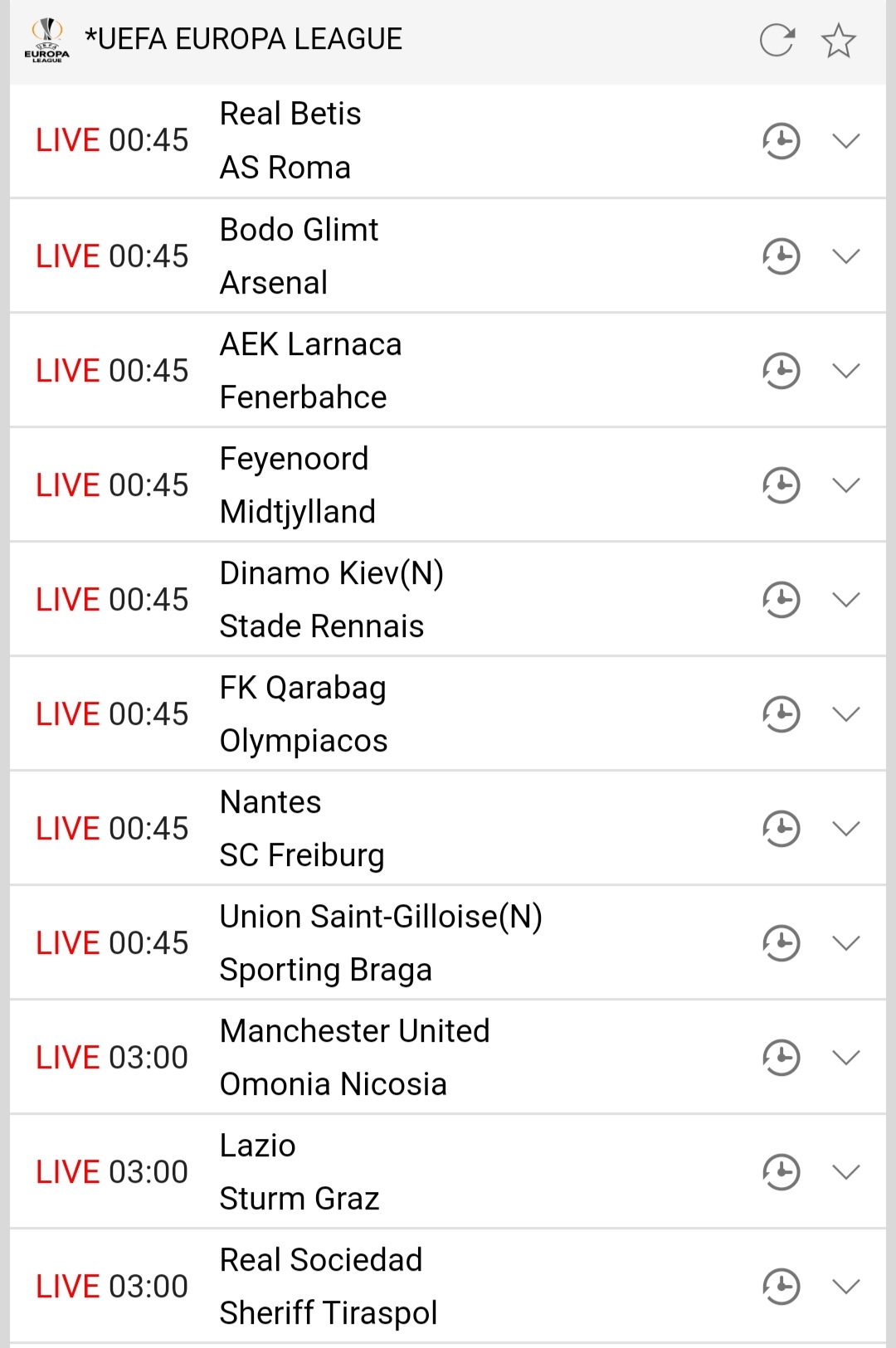Tap the *UEFA EUROPA LEAGUE title
The image size is (896, 1348).
[x=243, y=39]
